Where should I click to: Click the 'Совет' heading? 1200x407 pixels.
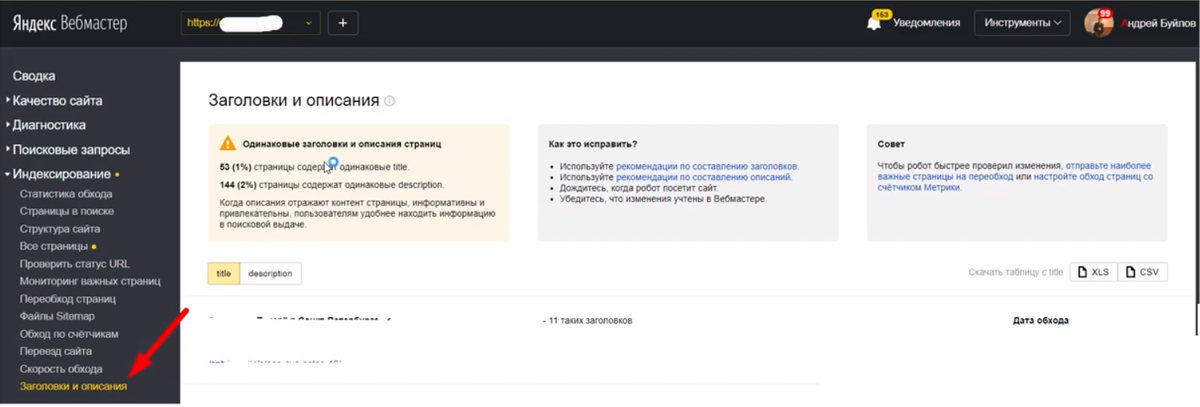[889, 144]
